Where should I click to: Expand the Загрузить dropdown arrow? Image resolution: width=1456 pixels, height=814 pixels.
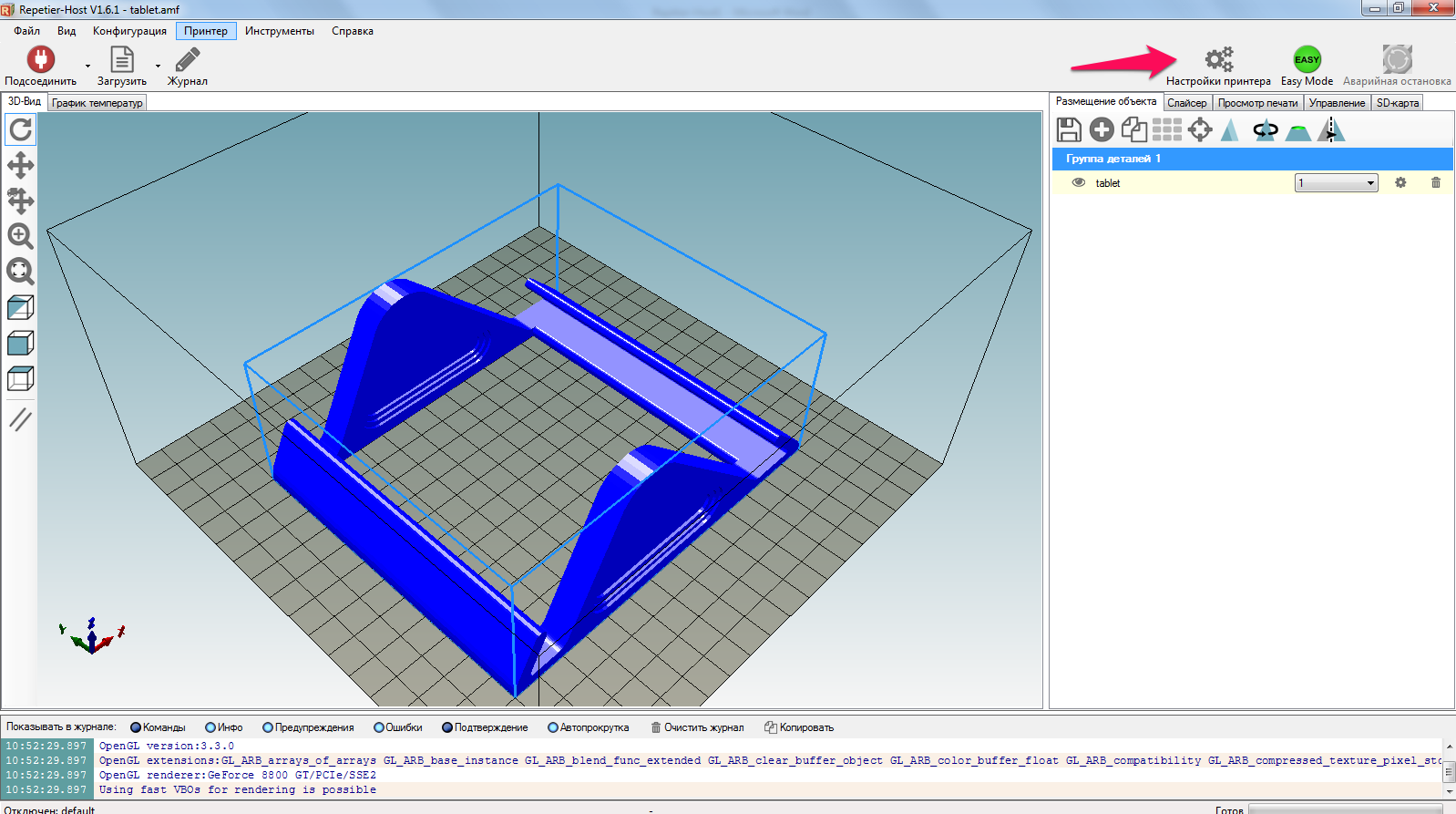pyautogui.click(x=158, y=66)
